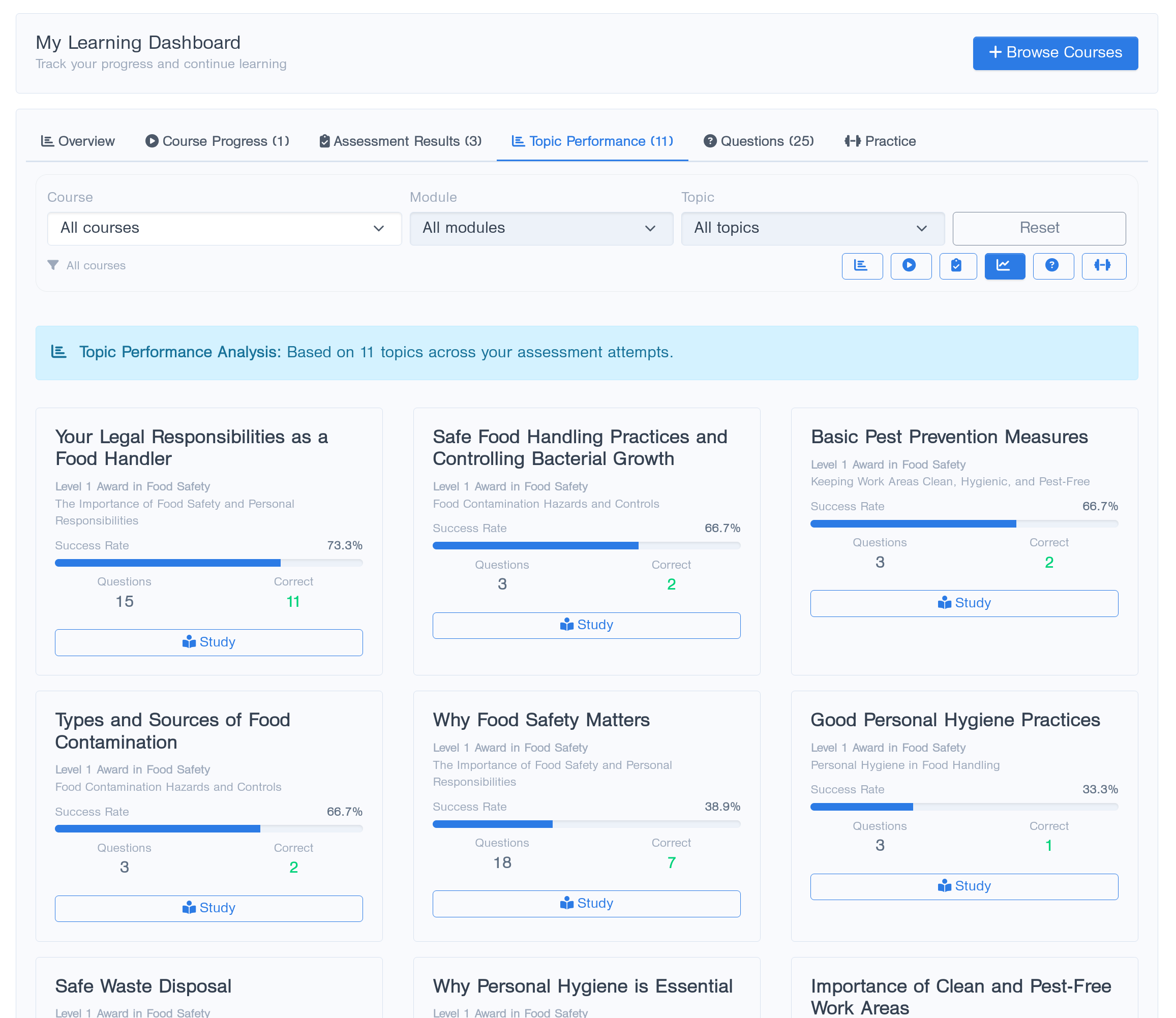This screenshot has width=1176, height=1018.
Task: Open the Course dropdown showing All courses
Action: click(x=224, y=228)
